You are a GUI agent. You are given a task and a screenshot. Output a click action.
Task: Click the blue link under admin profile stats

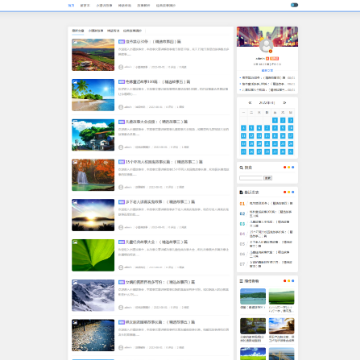[x=267, y=71]
